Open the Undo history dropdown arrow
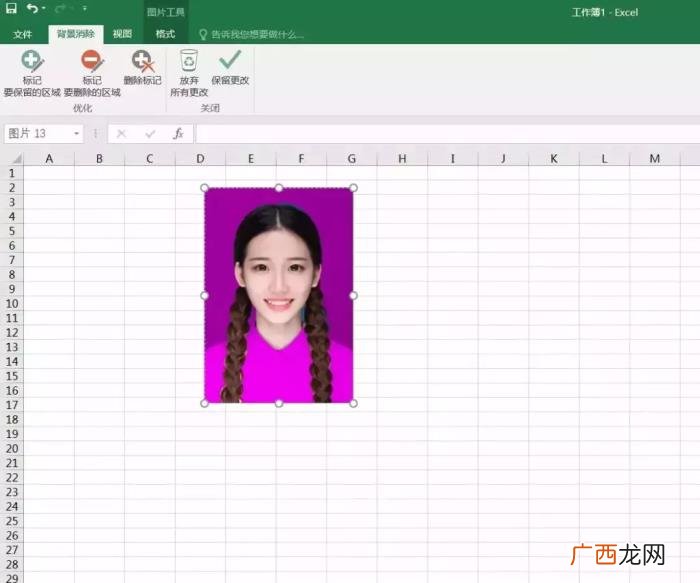This screenshot has width=700, height=583. click(44, 8)
